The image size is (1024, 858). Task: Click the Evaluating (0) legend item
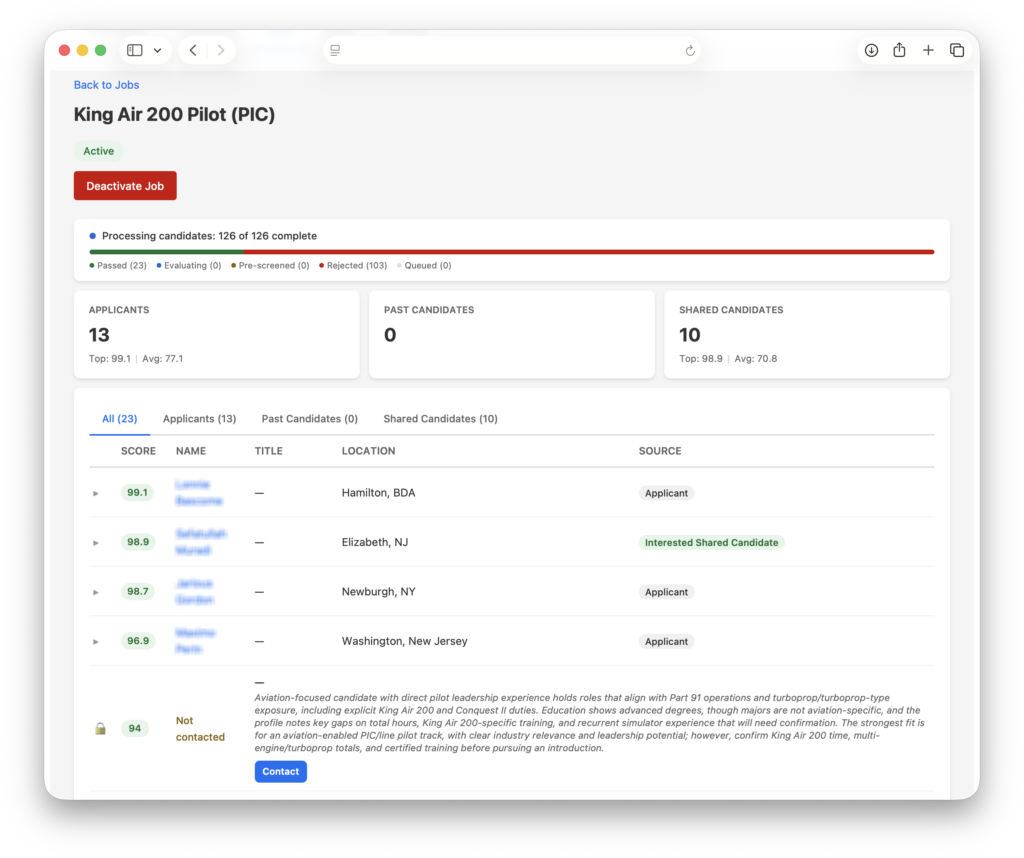189,266
